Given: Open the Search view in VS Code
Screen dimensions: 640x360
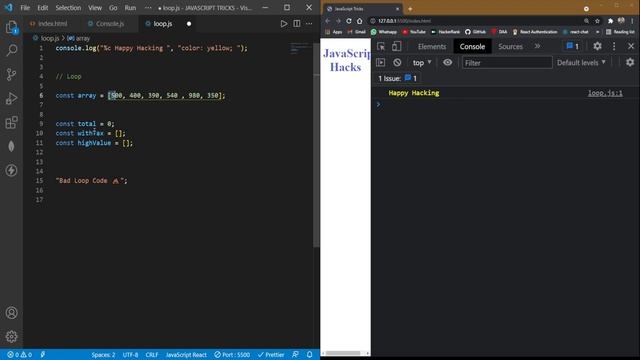Looking at the screenshot, I should click(11, 50).
